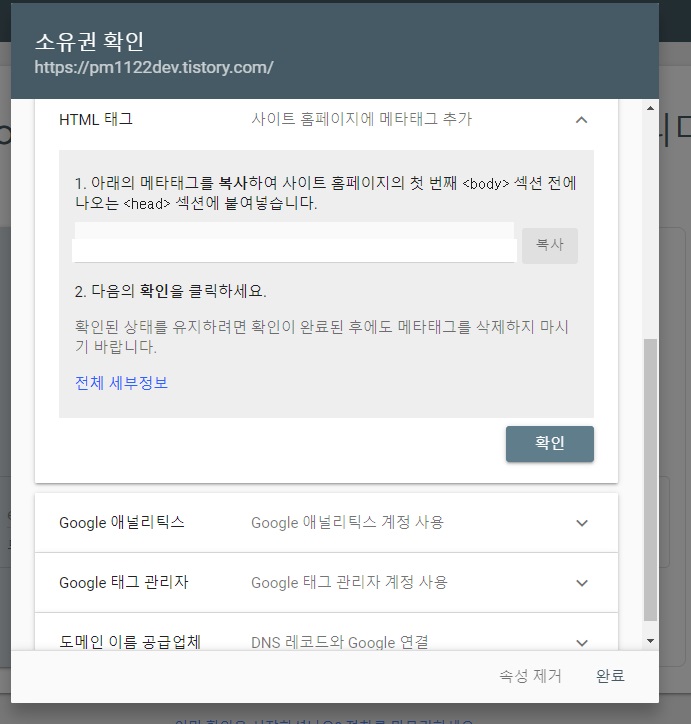Screen dimensions: 691x724
Task: Click the step 2 다음의 확인을 클릭하세요 text
Action: click(x=170, y=291)
